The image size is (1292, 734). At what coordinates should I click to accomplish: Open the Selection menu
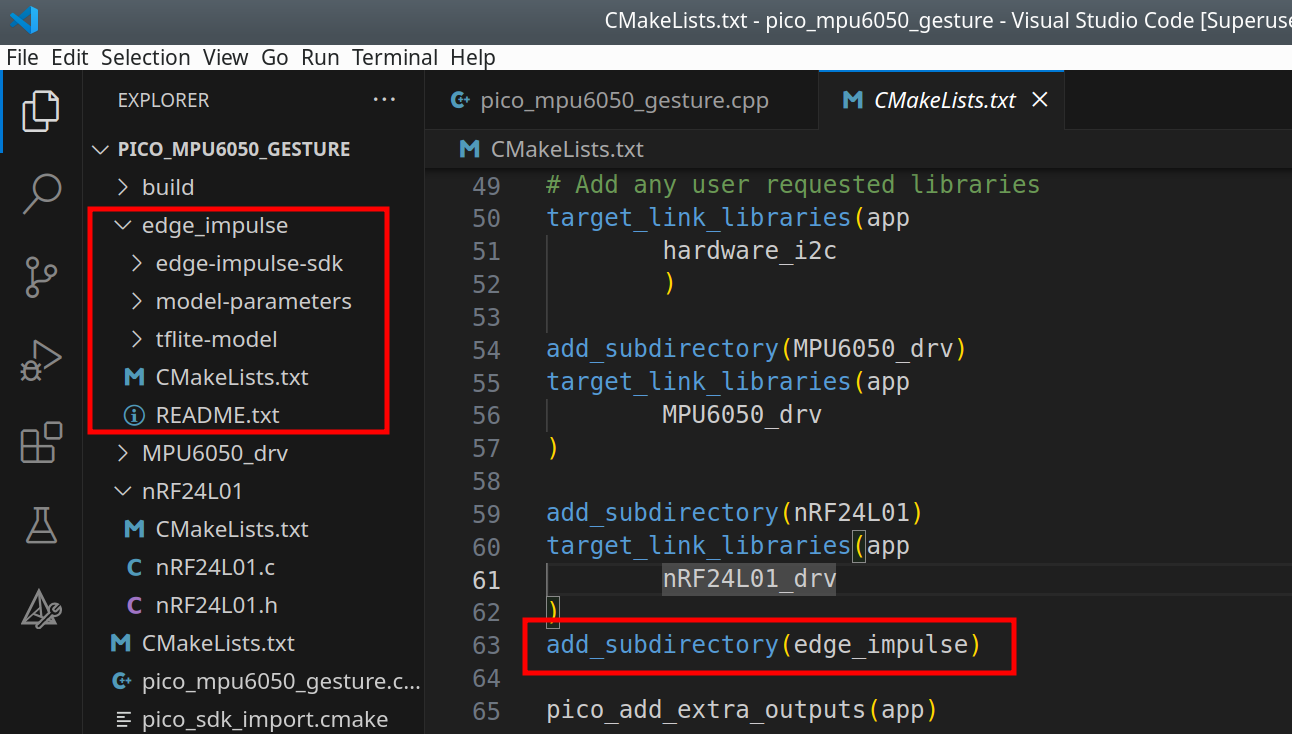pyautogui.click(x=146, y=57)
